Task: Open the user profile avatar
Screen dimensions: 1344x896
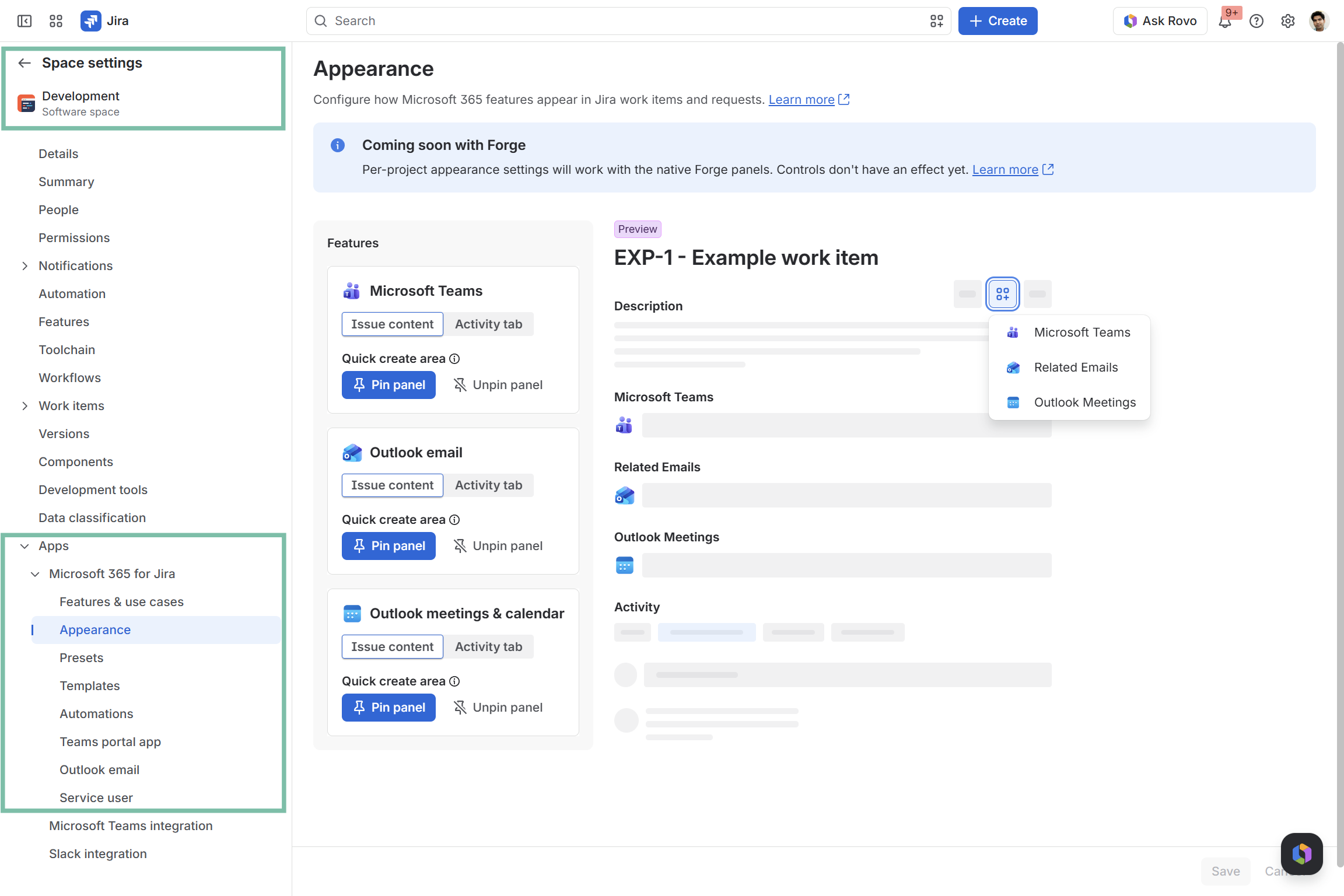Action: click(x=1319, y=21)
